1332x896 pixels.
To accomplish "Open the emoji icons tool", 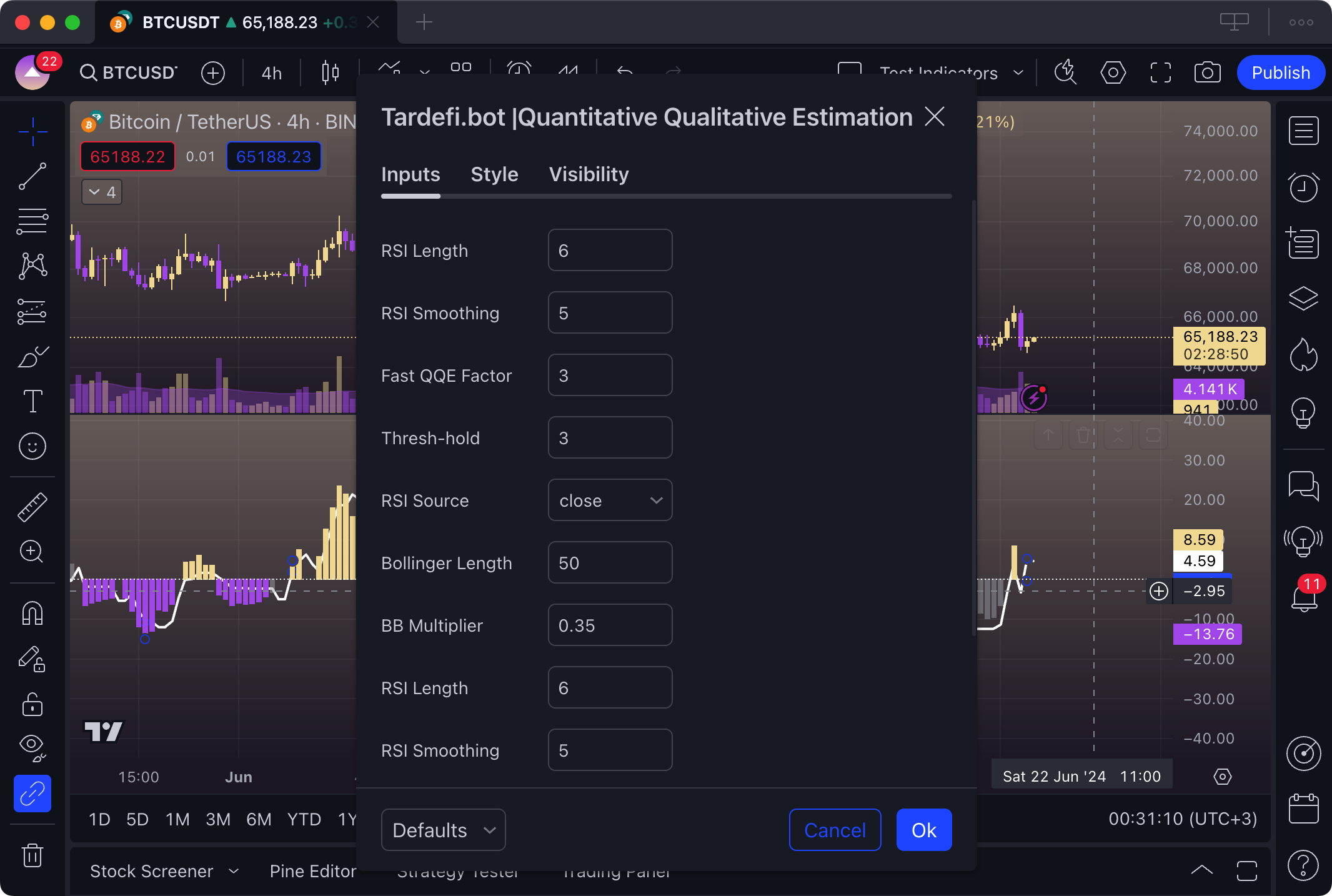I will [32, 446].
